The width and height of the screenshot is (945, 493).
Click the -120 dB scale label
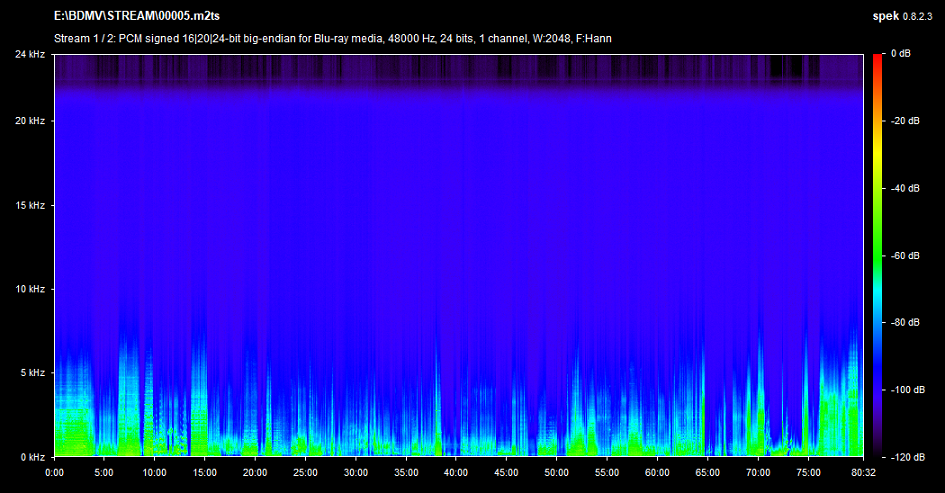(907, 457)
